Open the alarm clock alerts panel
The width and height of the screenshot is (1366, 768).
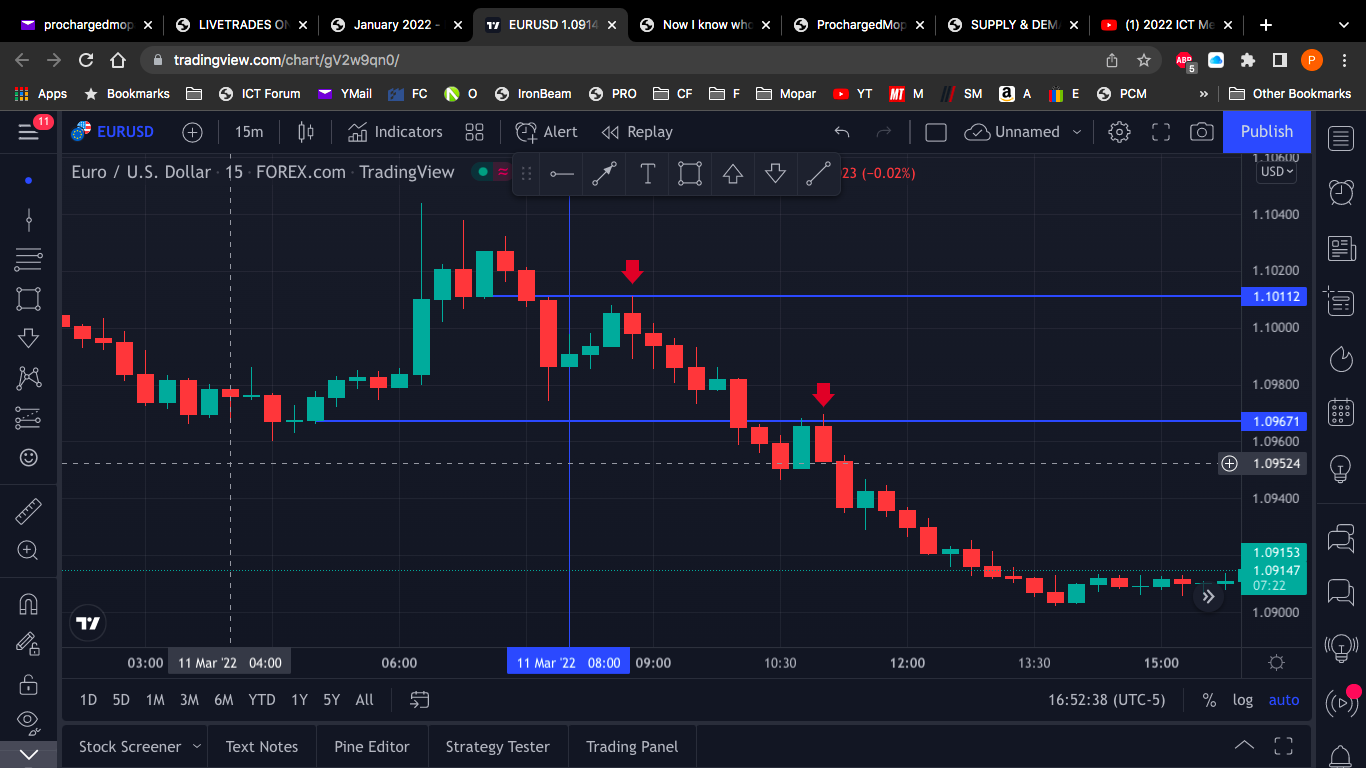[x=1341, y=192]
